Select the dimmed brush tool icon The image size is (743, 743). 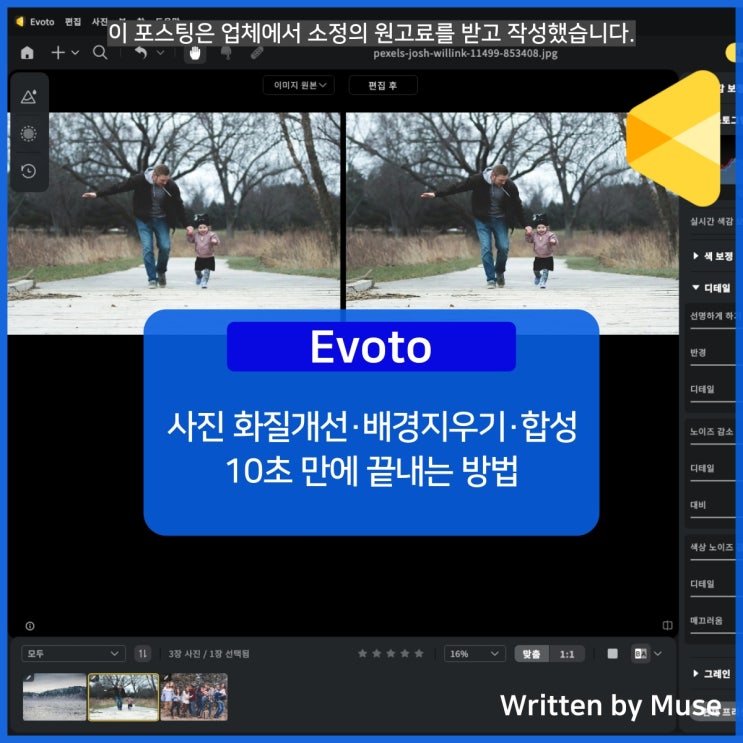pyautogui.click(x=226, y=53)
